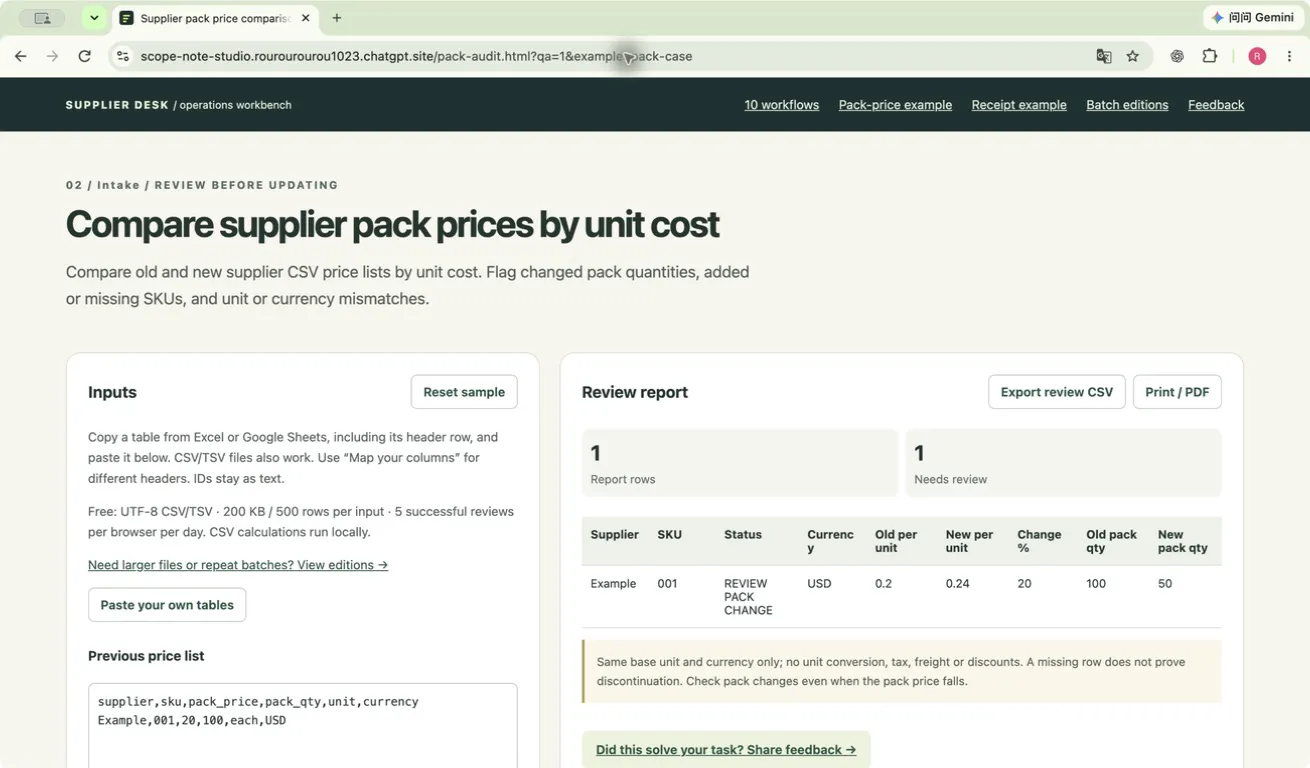The image size is (1310, 768).
Task: Click the translate page icon
Action: 1104,57
